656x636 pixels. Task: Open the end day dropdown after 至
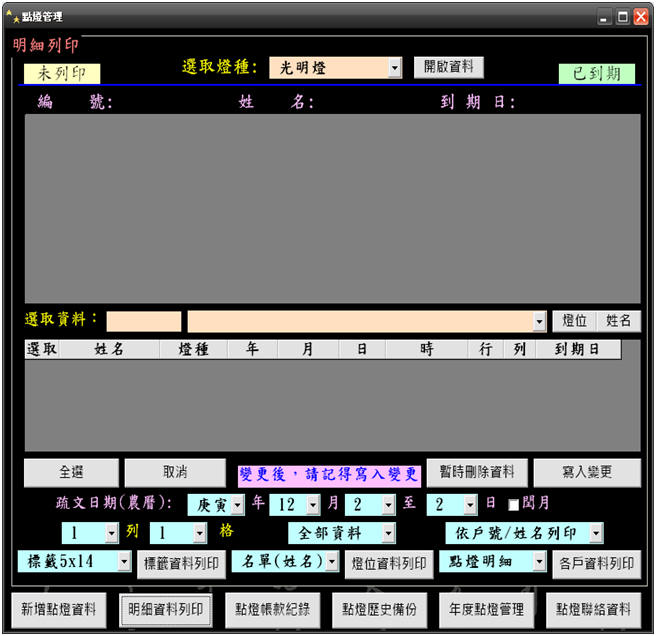pyautogui.click(x=470, y=505)
